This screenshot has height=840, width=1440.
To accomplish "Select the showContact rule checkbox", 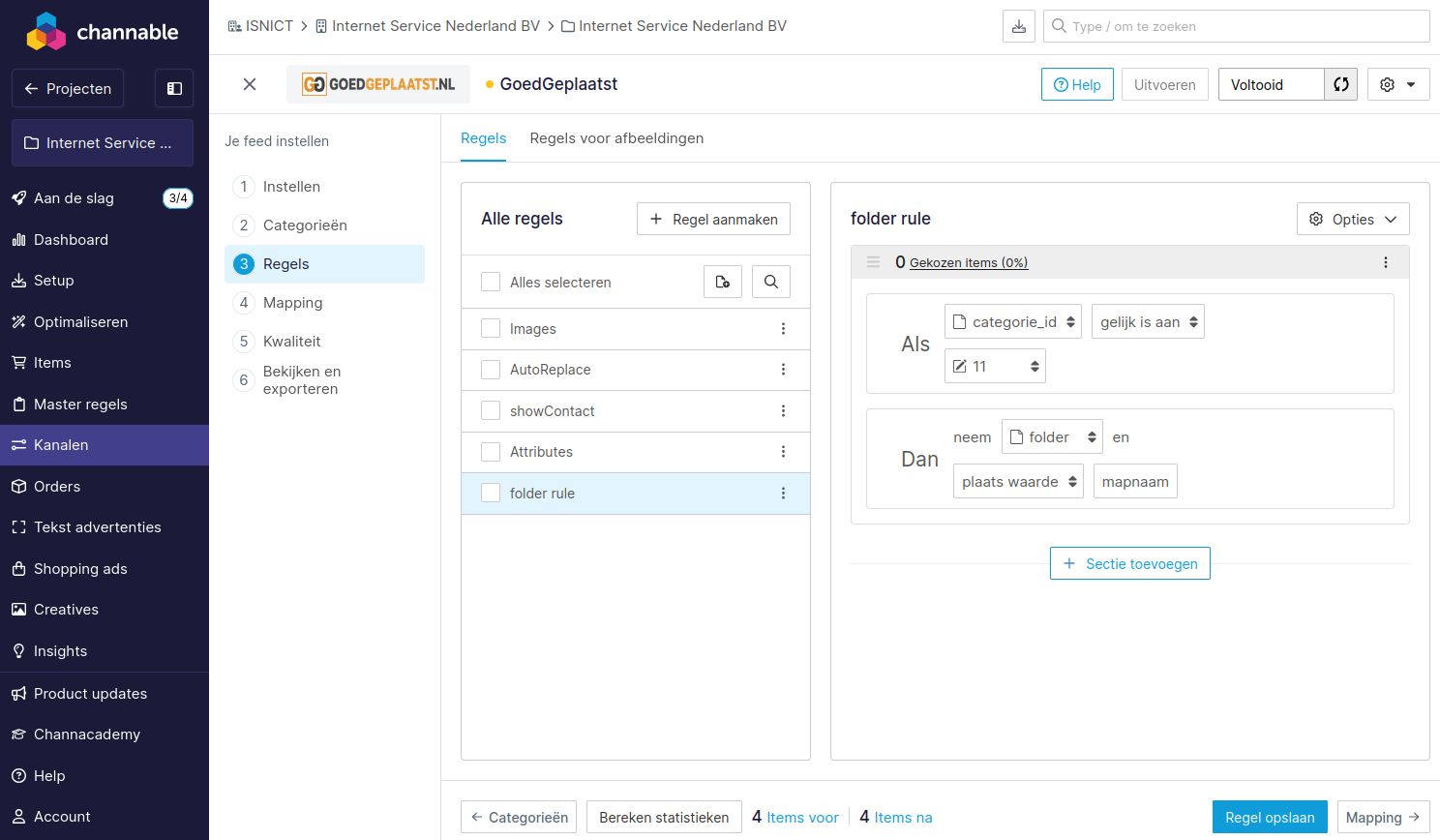I will tap(491, 411).
